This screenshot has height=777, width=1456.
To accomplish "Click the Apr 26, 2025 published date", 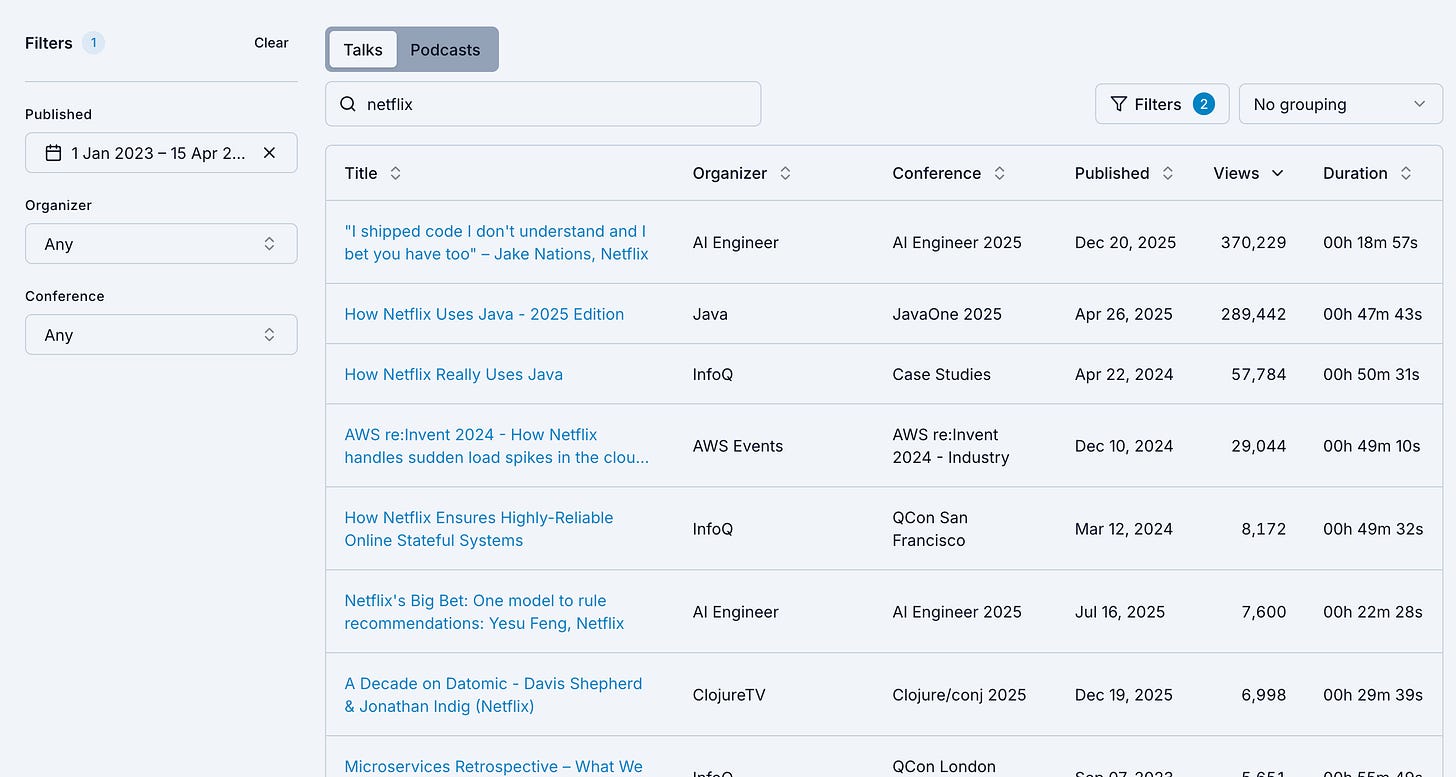I will pos(1124,314).
